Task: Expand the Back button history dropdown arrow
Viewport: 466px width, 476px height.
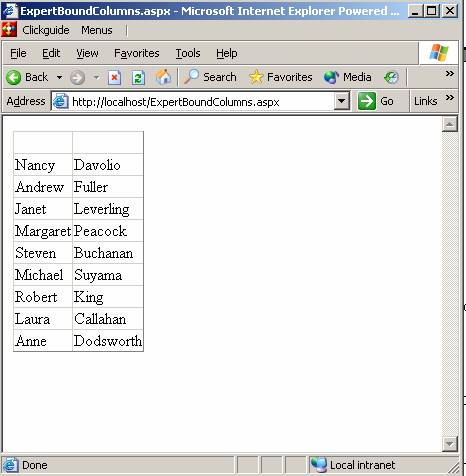Action: pyautogui.click(x=59, y=78)
